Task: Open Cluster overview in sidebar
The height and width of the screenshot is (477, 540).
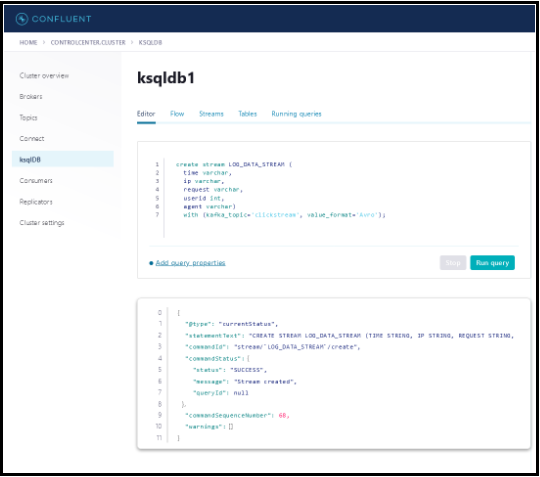Action: (x=44, y=75)
